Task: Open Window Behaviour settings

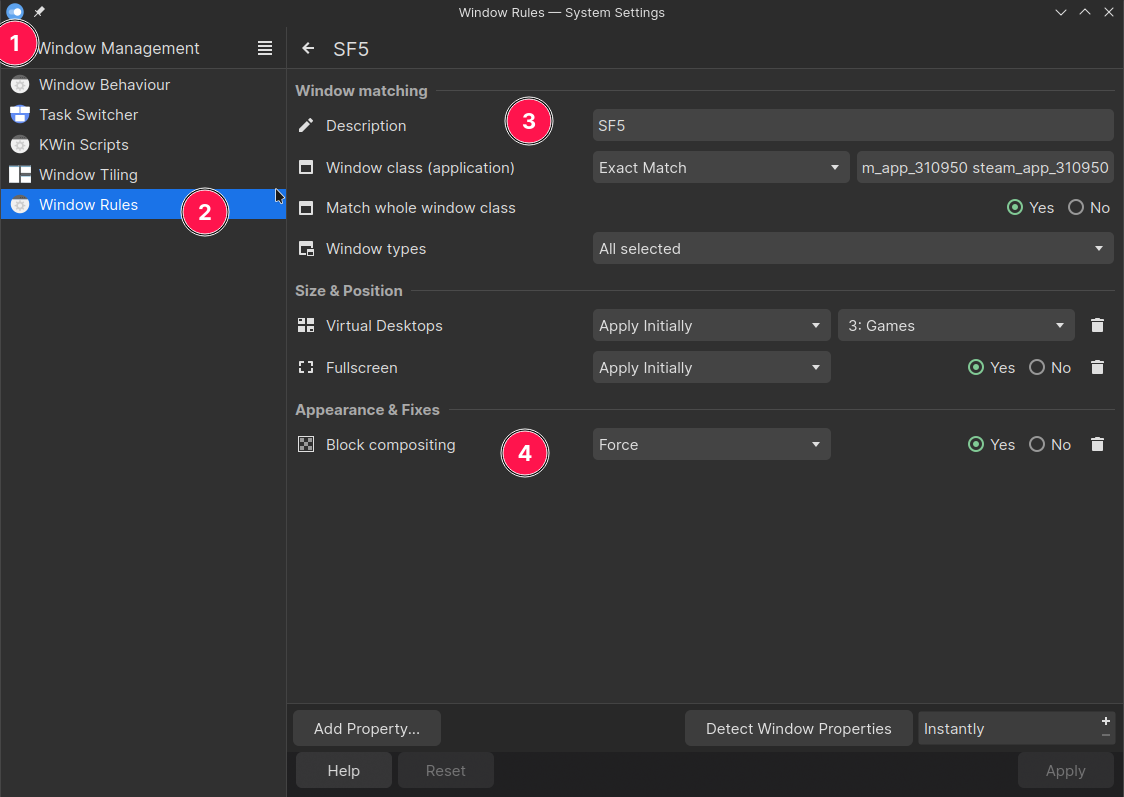Action: [143, 85]
